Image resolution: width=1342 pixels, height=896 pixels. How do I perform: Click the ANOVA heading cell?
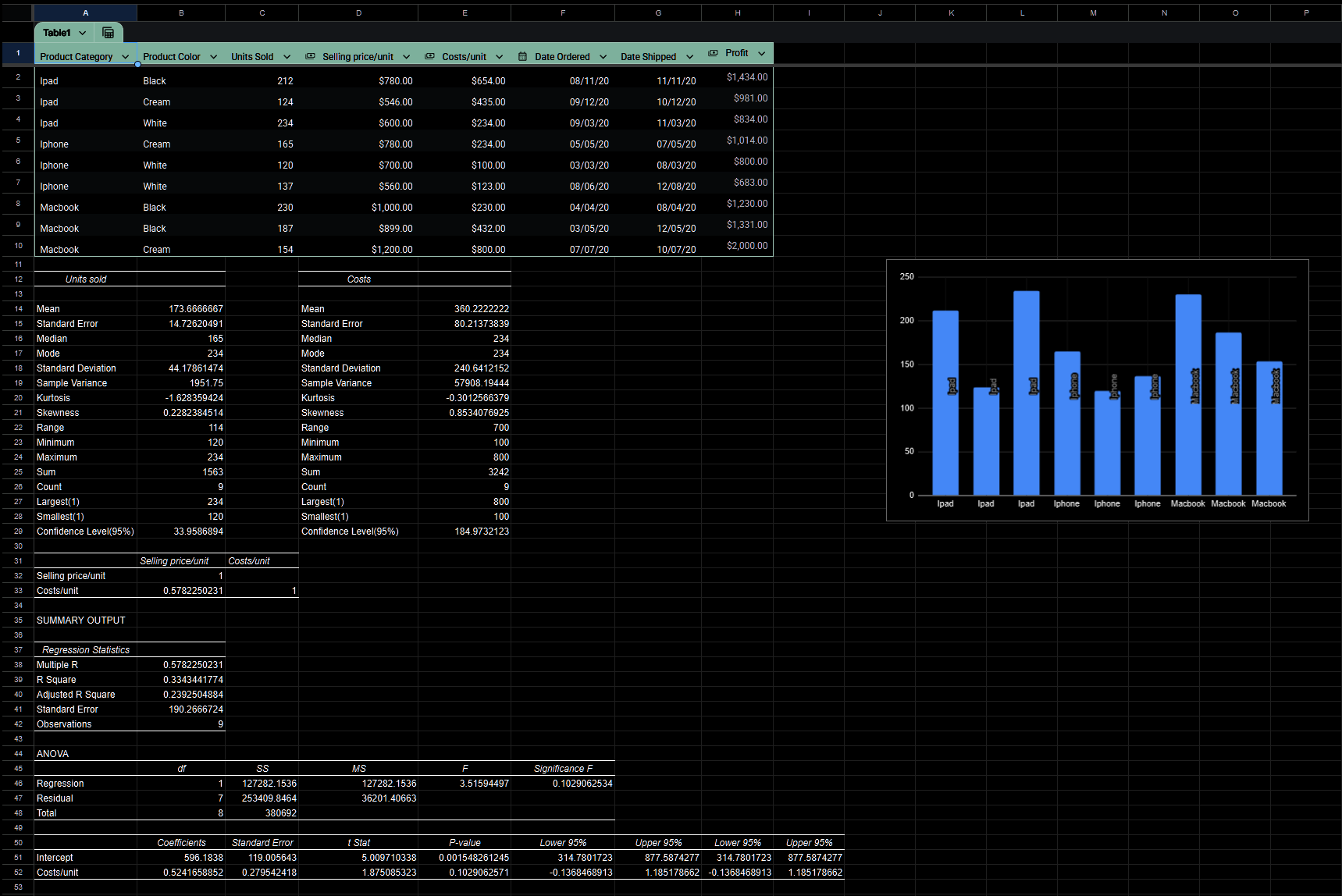(x=52, y=754)
